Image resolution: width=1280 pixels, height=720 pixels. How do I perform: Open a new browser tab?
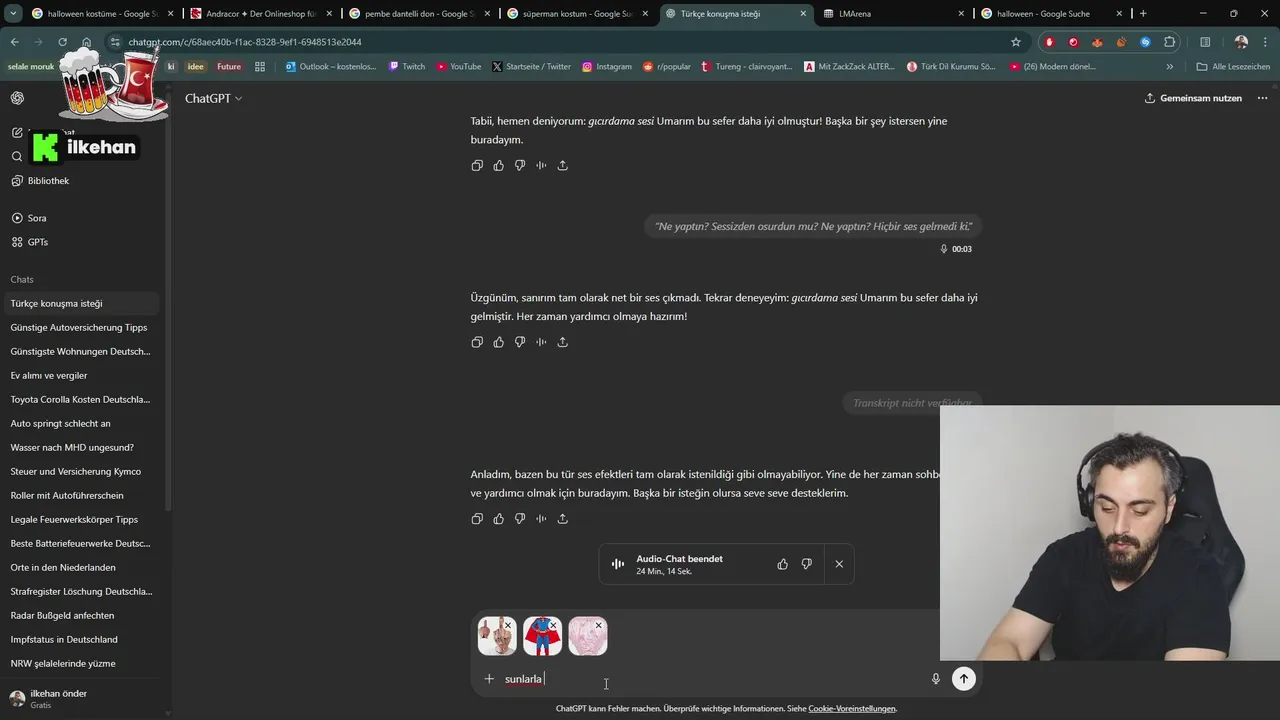pyautogui.click(x=1143, y=14)
